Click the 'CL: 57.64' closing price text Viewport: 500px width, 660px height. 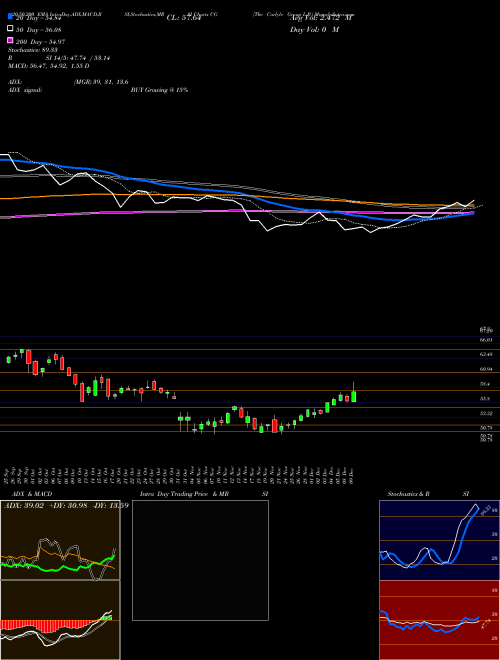[x=184, y=18]
